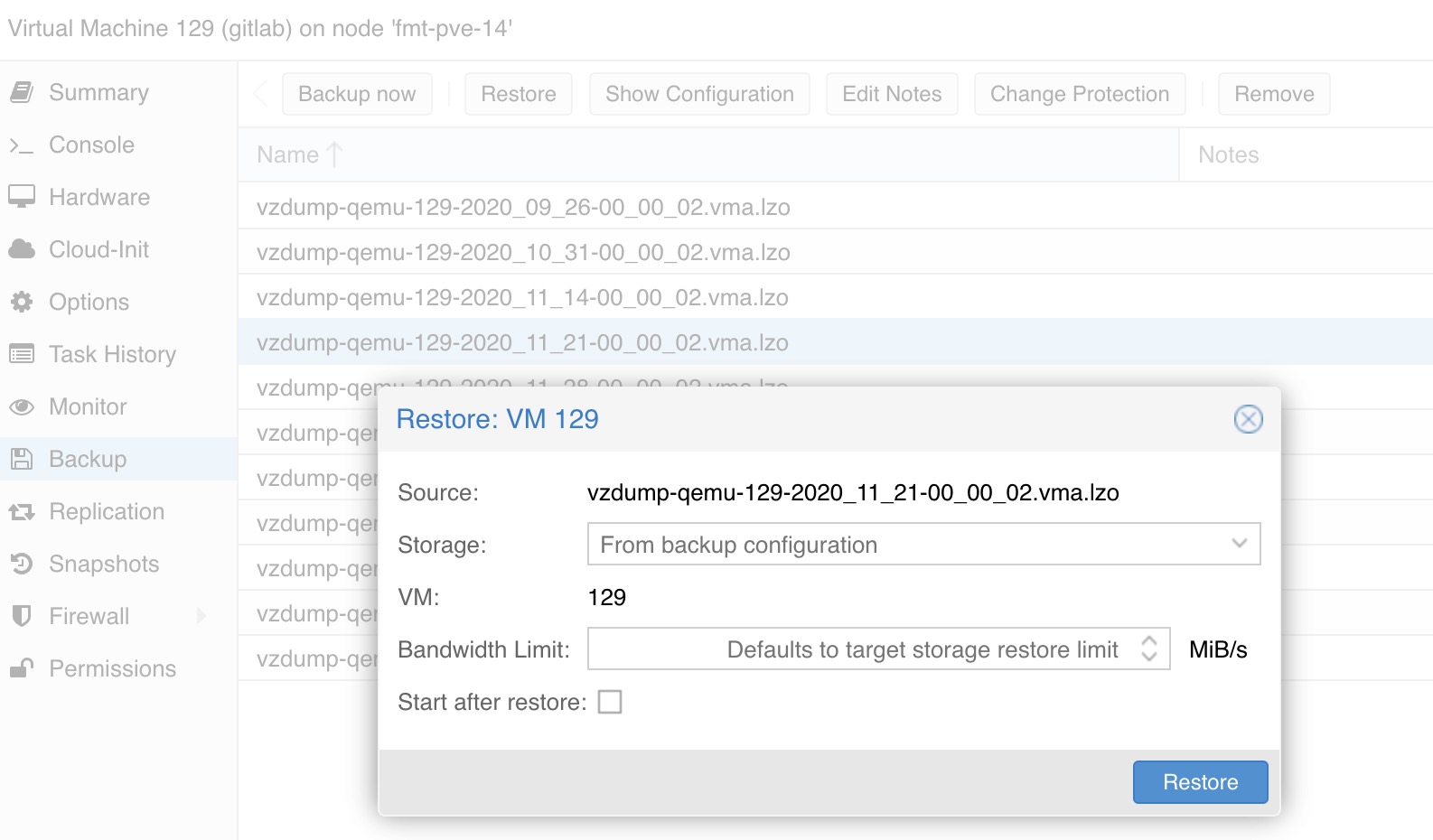Close the Restore VM 129 dialog
Screen dimensions: 1433x840
(x=1248, y=419)
